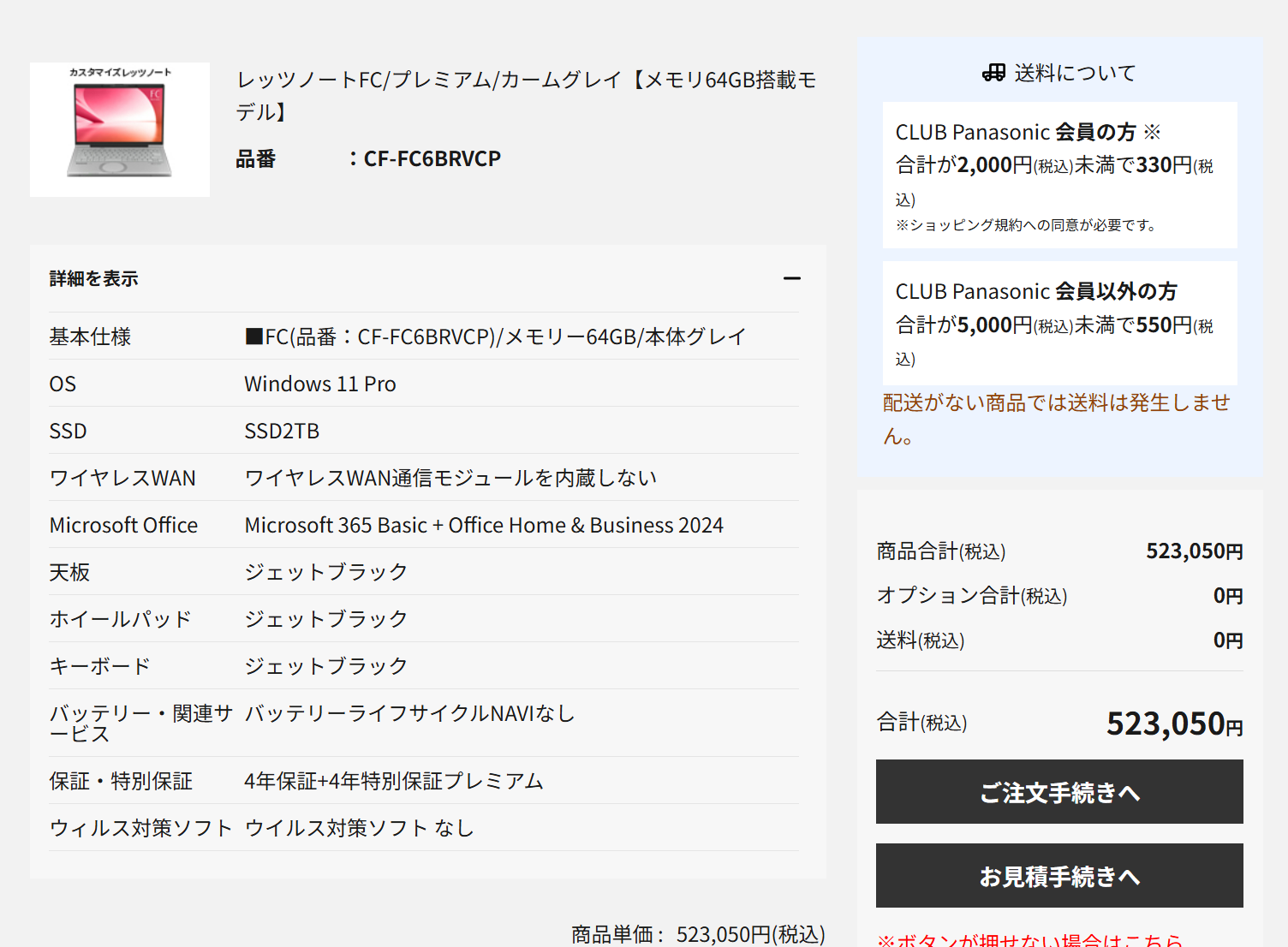Click the バッテリーライフサイクルNAVIなし value
Screen dimensions: 1288x947
click(x=409, y=713)
